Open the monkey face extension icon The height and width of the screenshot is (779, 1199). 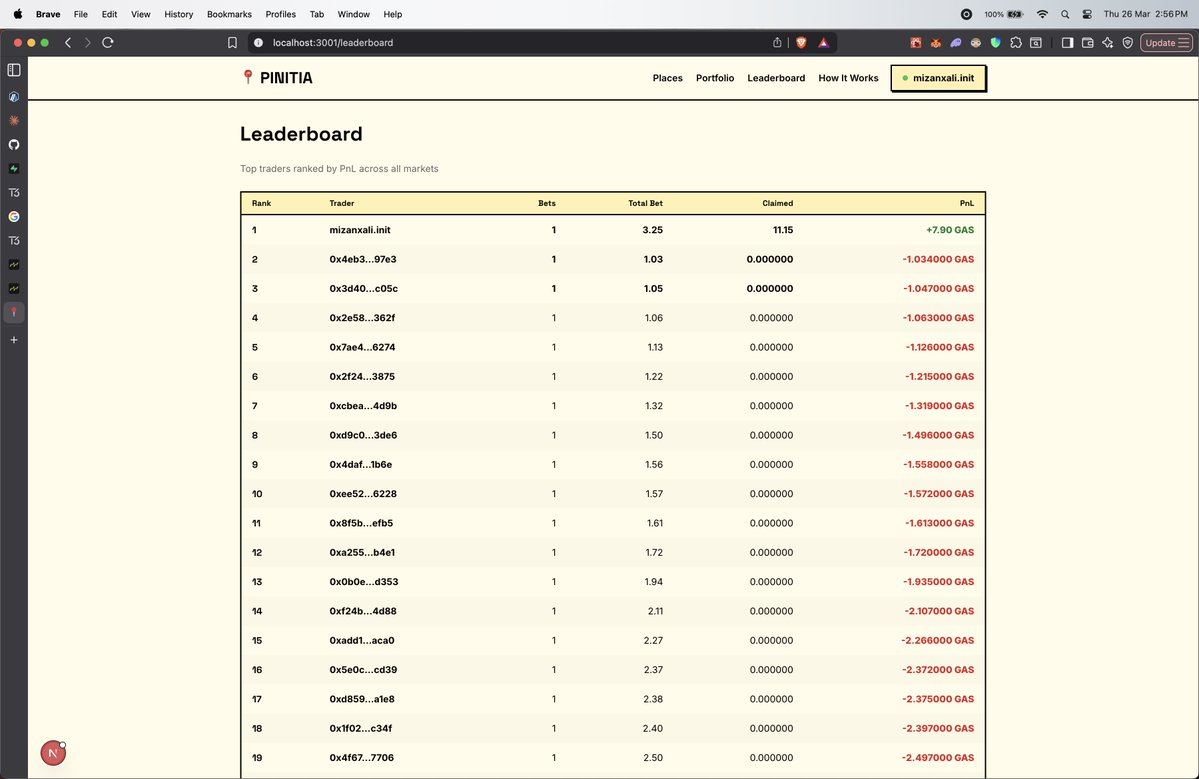tap(976, 43)
